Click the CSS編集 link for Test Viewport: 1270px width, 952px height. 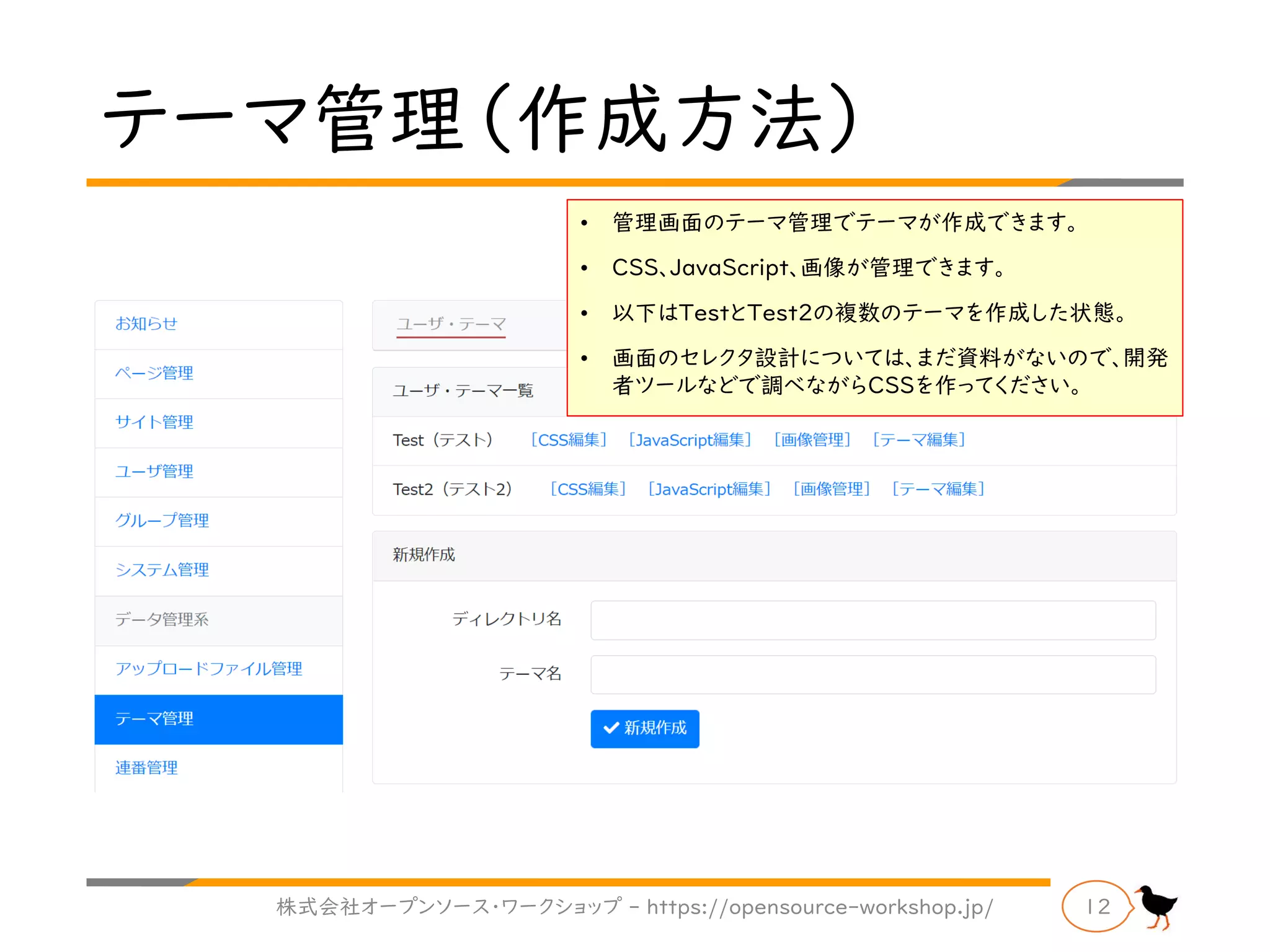(x=569, y=440)
